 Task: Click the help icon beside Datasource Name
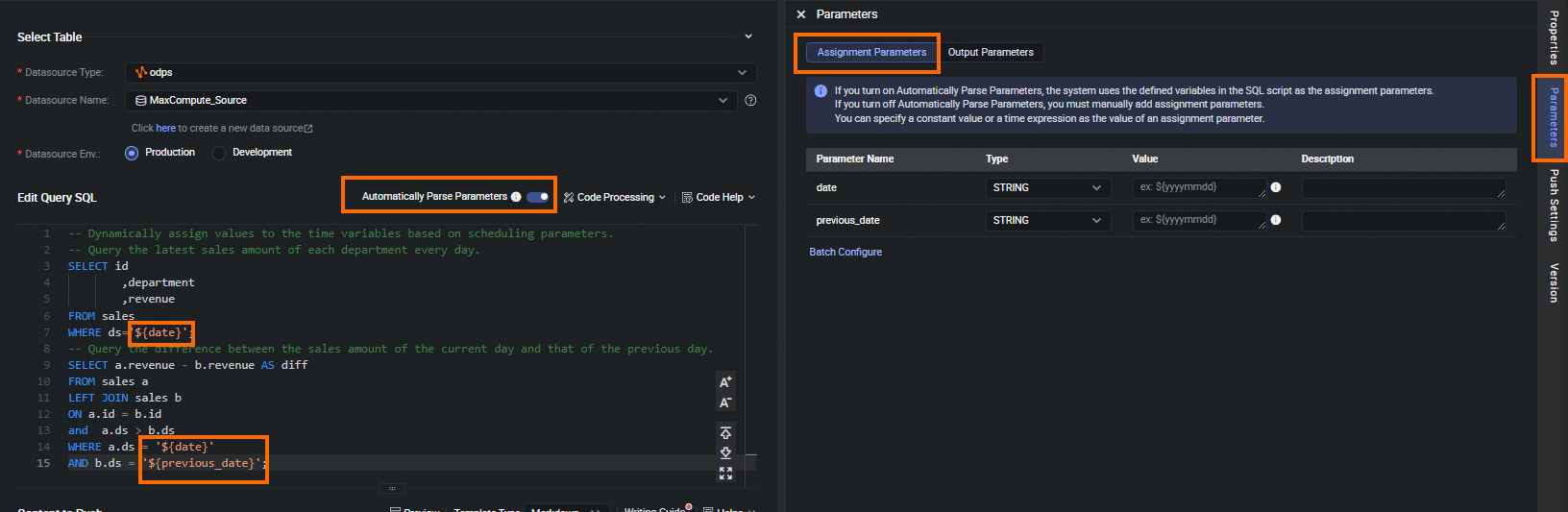(x=750, y=100)
